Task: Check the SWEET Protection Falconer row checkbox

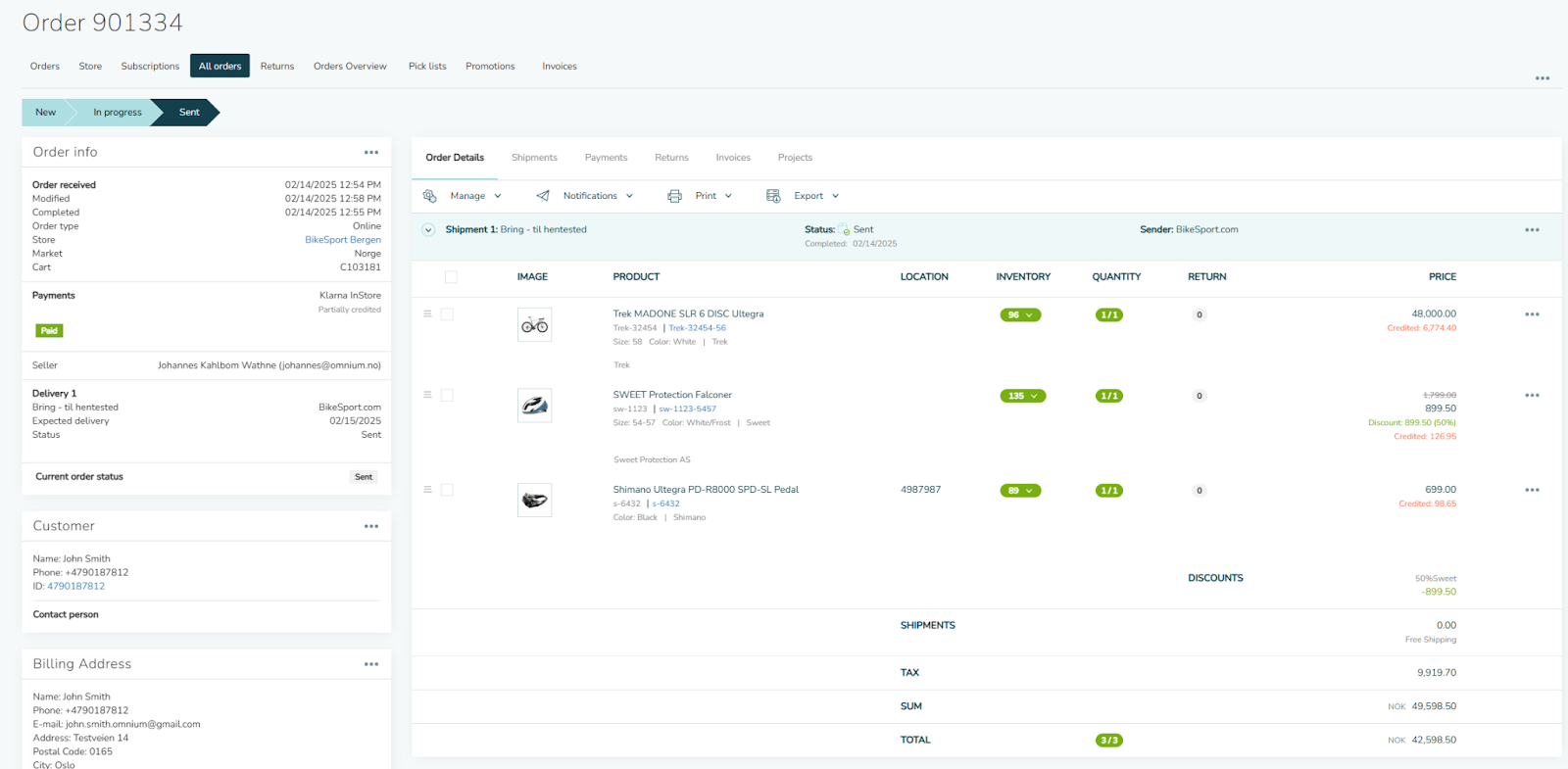Action: [447, 396]
